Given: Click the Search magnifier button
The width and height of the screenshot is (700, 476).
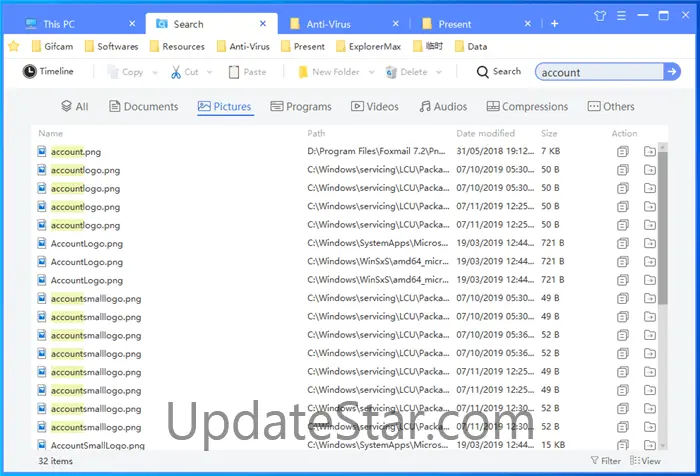Looking at the screenshot, I should click(x=499, y=71).
